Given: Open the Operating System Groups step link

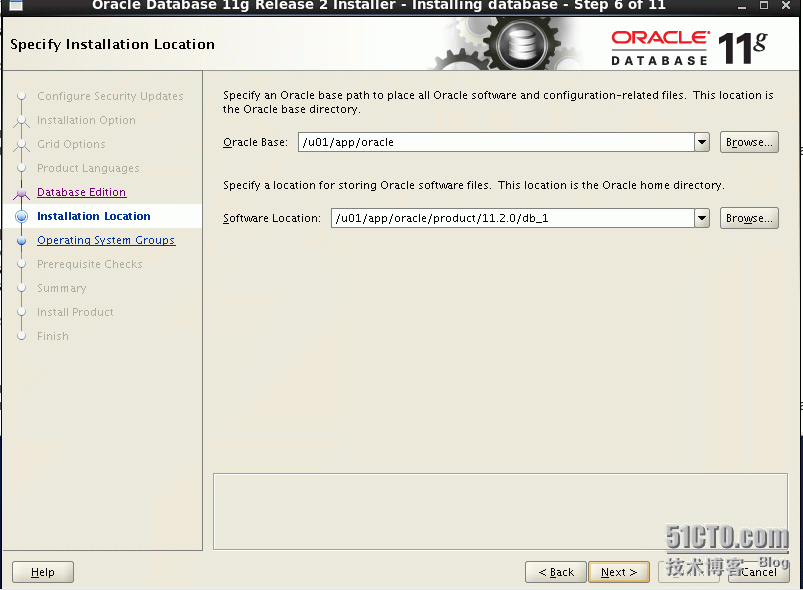Looking at the screenshot, I should pyautogui.click(x=106, y=240).
